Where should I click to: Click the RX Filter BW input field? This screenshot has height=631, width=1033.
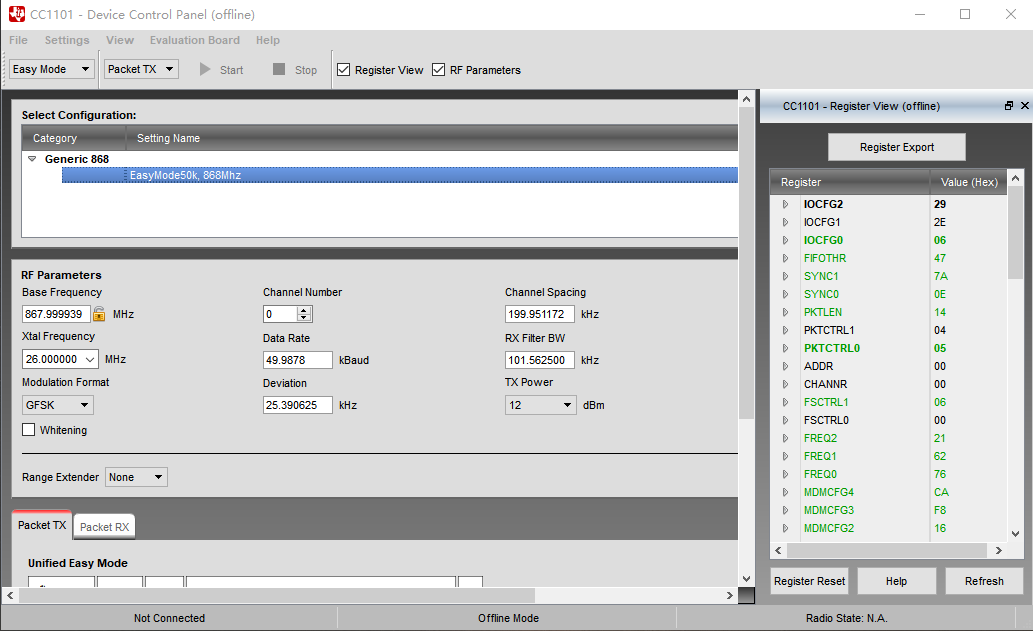tap(540, 360)
